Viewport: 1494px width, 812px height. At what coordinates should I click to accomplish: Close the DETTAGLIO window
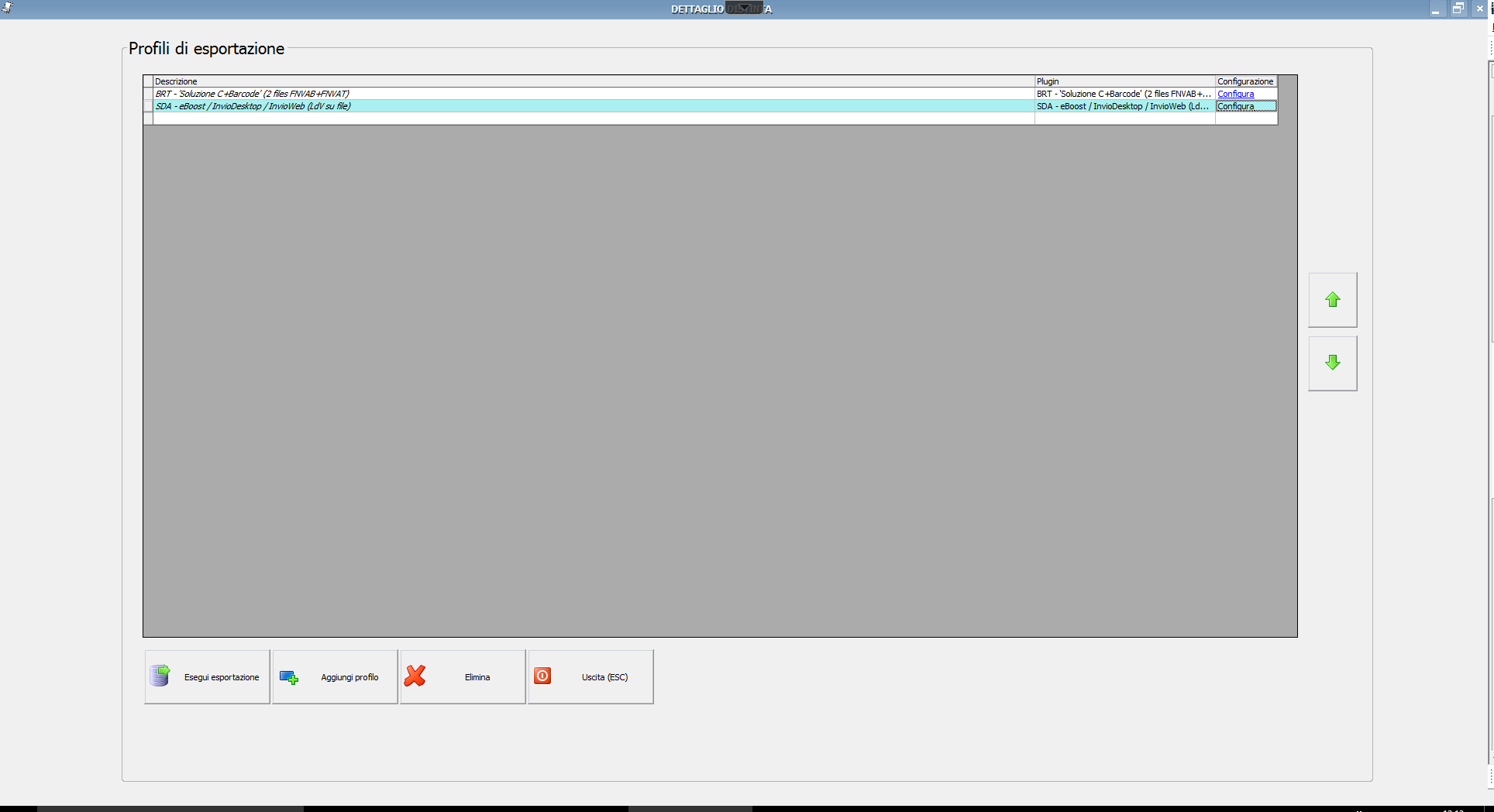(1479, 9)
